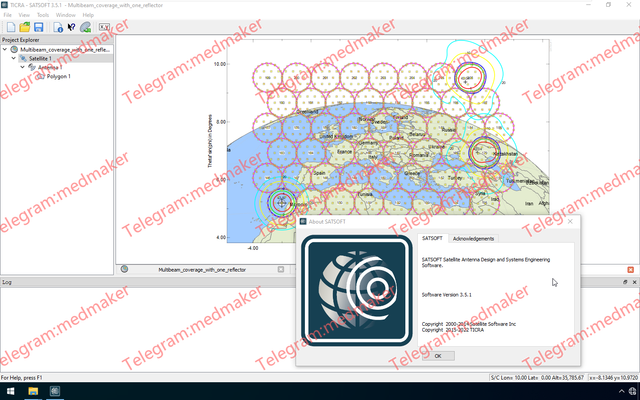This screenshot has width=640, height=400.
Task: Open the File menu
Action: point(7,15)
